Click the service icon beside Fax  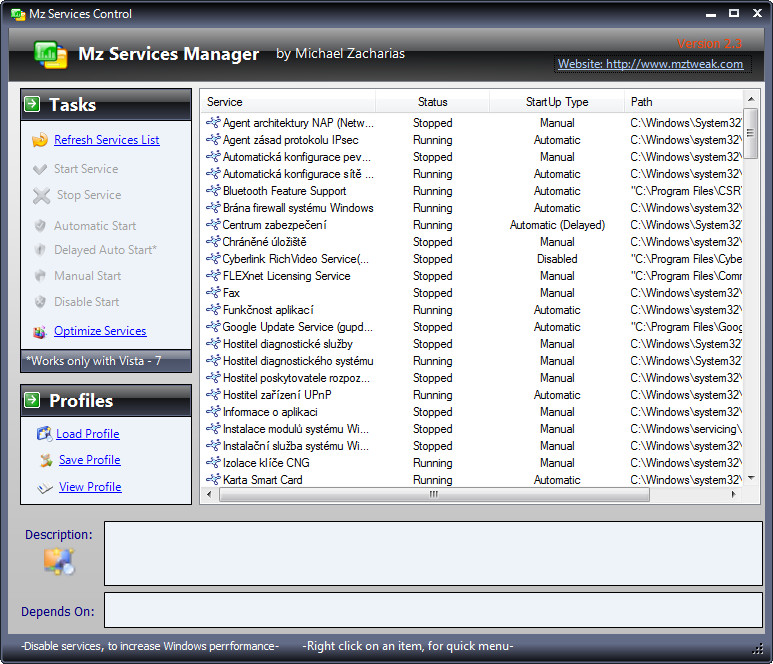point(213,293)
